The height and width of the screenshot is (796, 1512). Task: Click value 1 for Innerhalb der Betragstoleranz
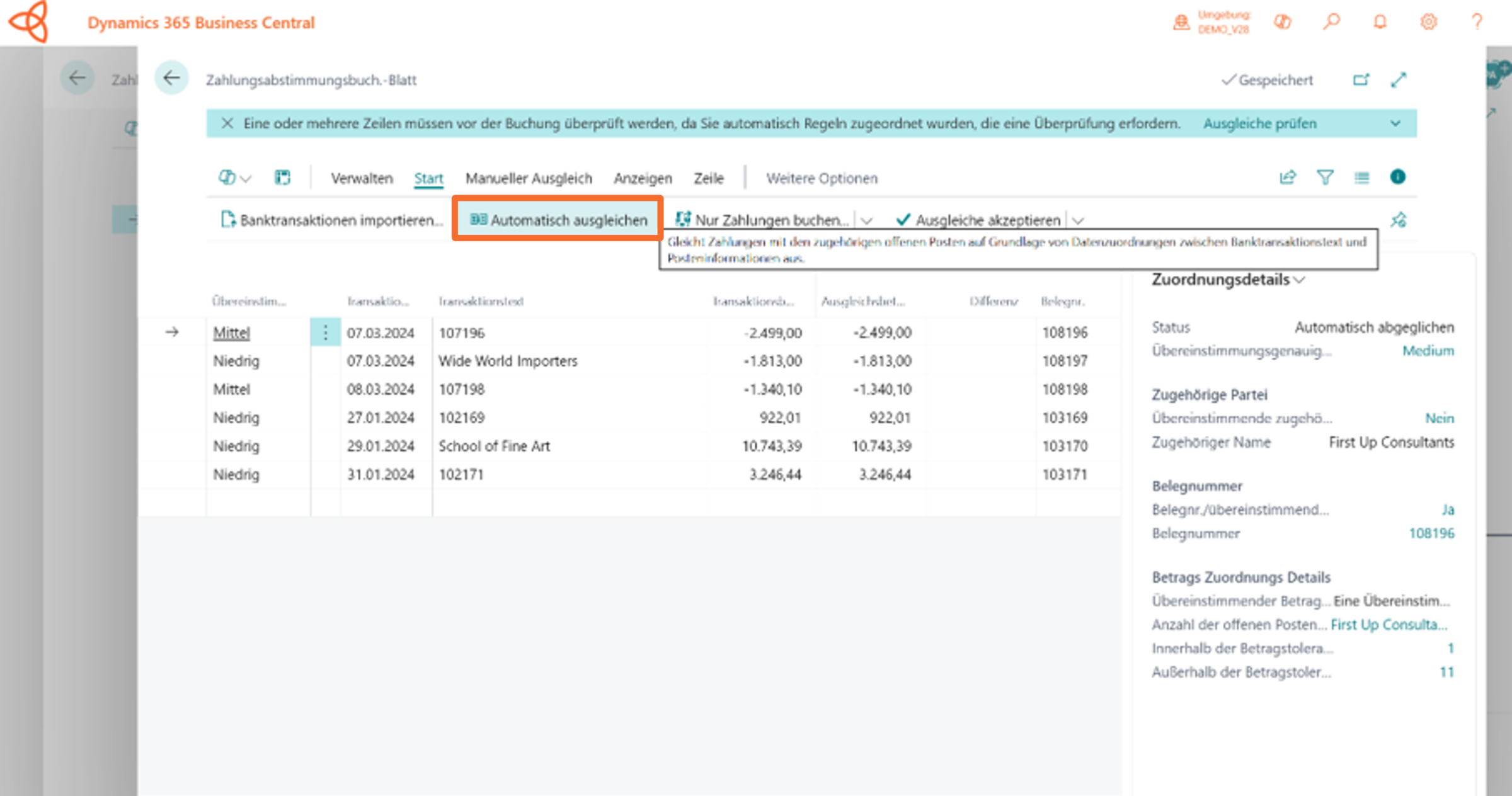pos(1450,648)
